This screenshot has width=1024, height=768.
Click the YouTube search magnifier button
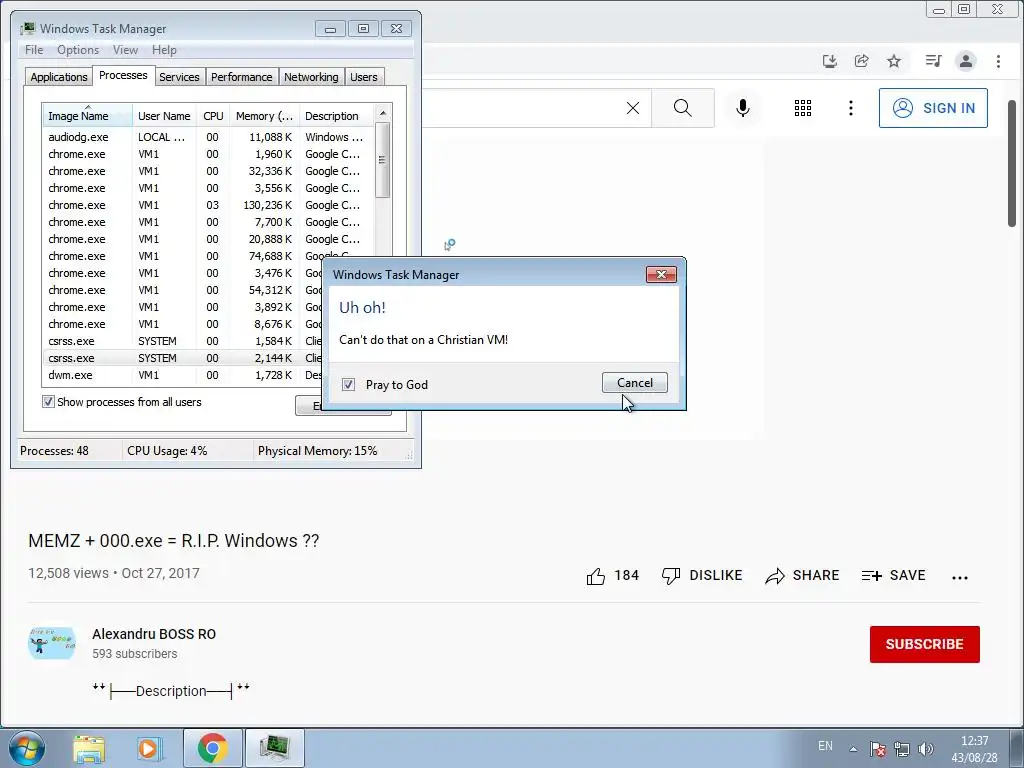click(x=682, y=108)
